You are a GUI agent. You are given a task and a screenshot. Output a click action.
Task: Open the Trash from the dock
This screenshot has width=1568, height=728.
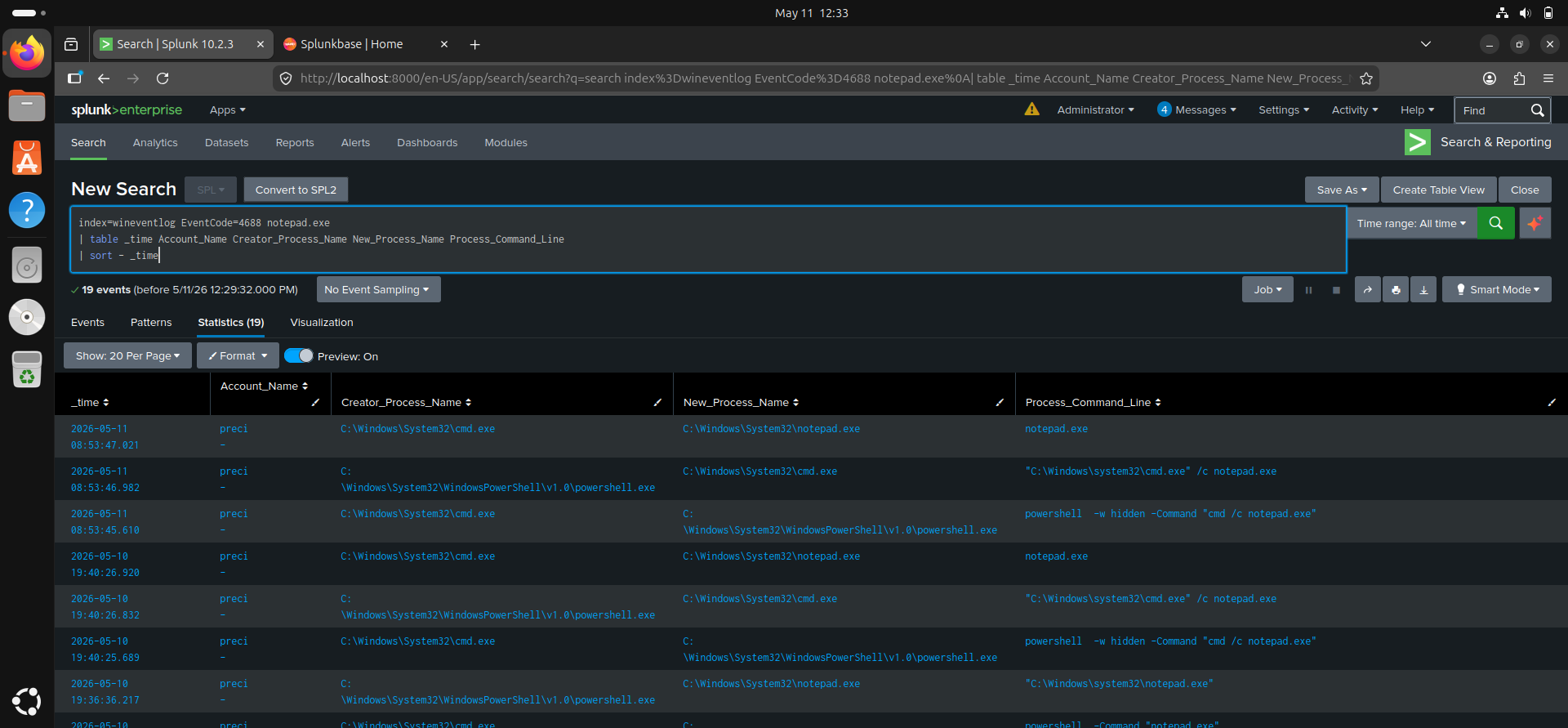[27, 369]
